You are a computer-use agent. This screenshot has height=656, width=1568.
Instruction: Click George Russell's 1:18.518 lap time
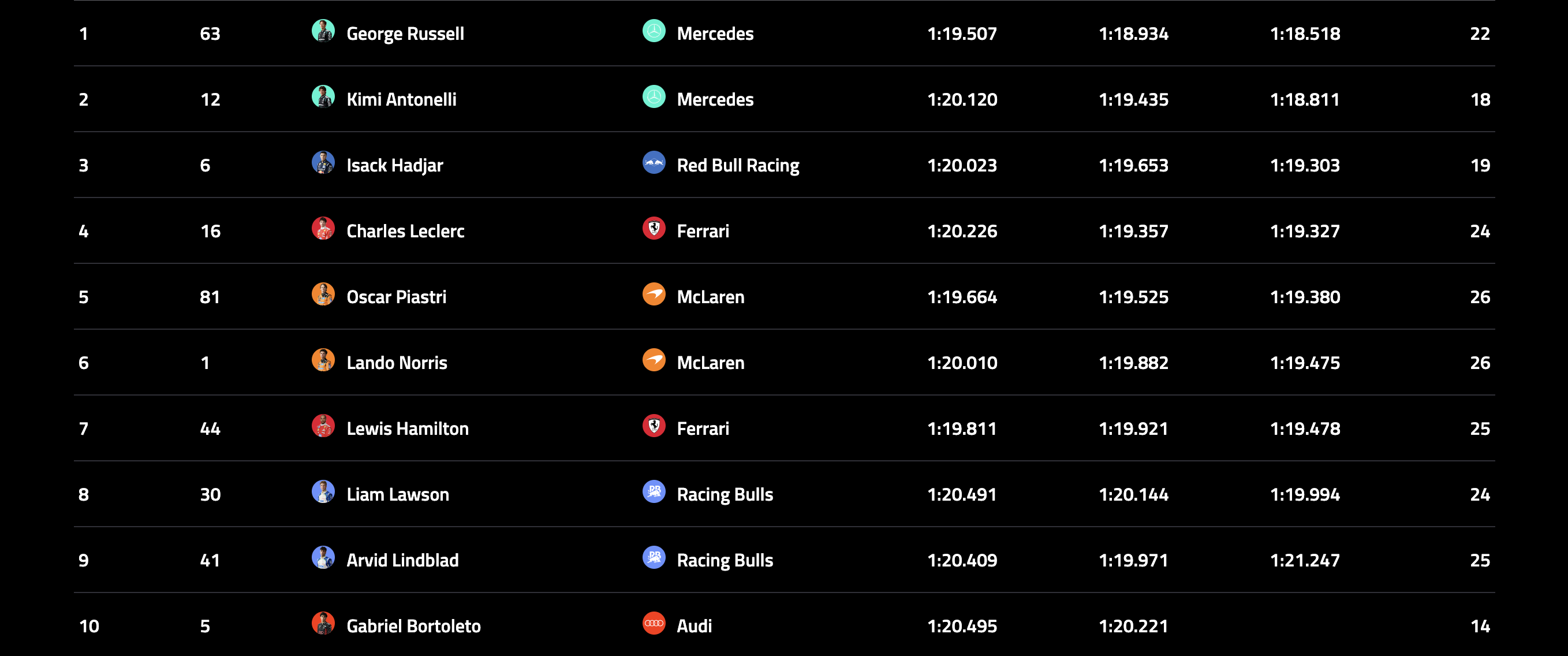[x=1304, y=33]
